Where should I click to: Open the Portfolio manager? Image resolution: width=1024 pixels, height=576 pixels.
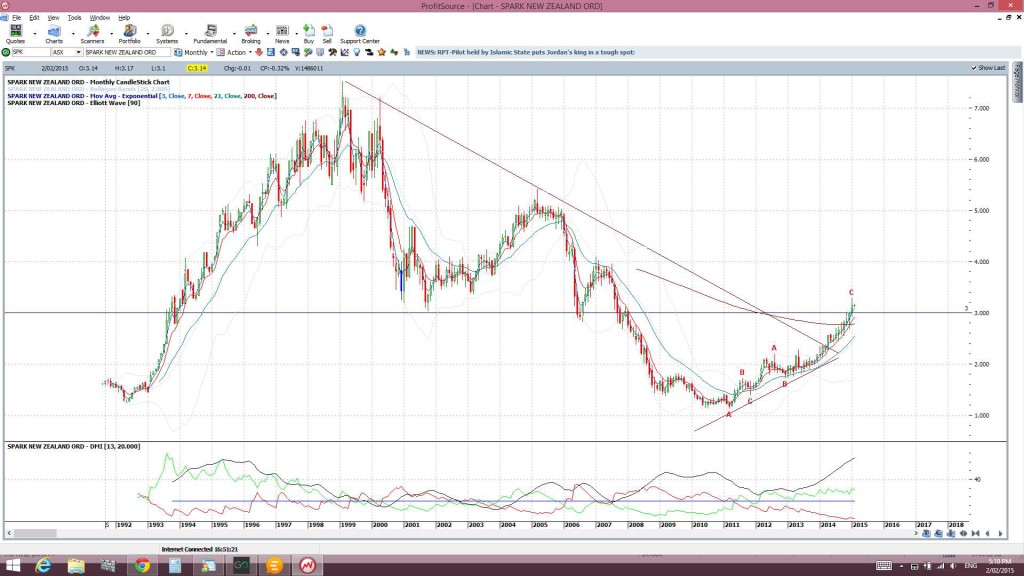tap(129, 34)
